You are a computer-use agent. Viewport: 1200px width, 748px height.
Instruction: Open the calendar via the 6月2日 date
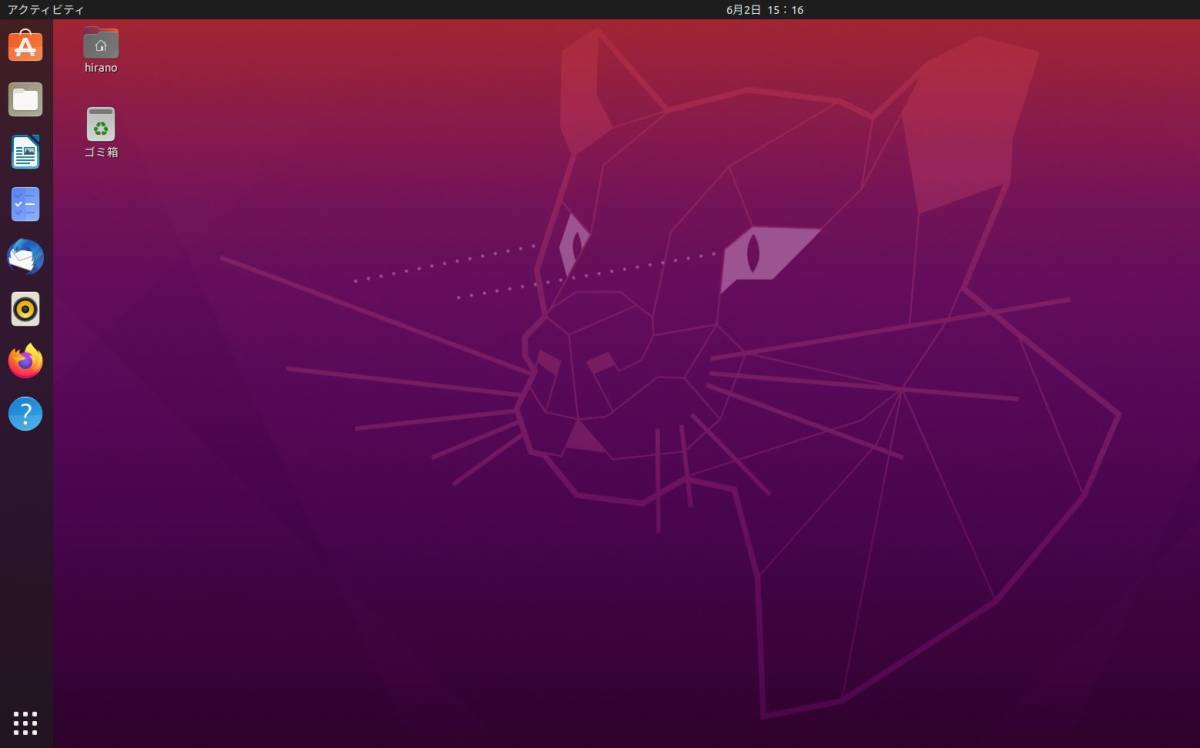tap(743, 10)
